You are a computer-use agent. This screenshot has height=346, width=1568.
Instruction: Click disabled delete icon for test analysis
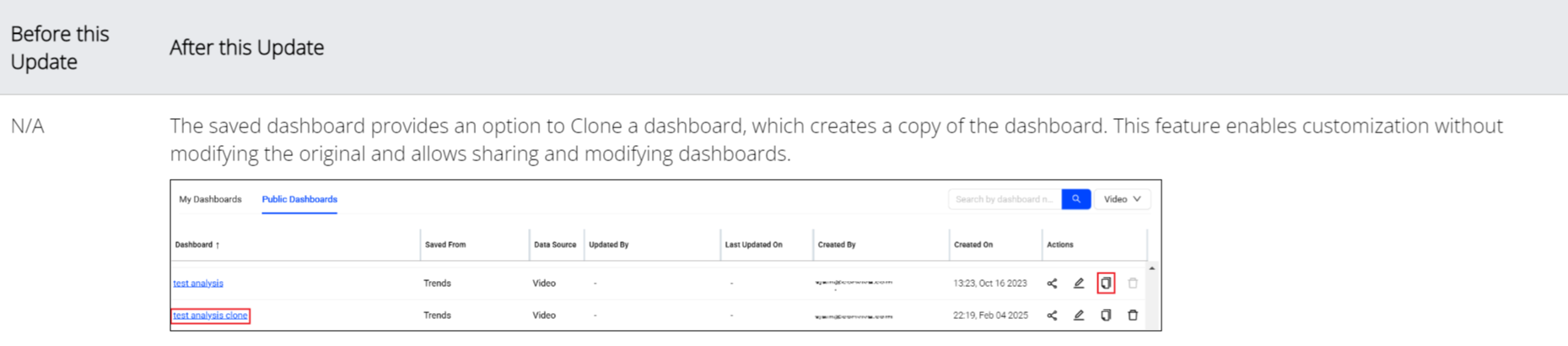pyautogui.click(x=1133, y=284)
